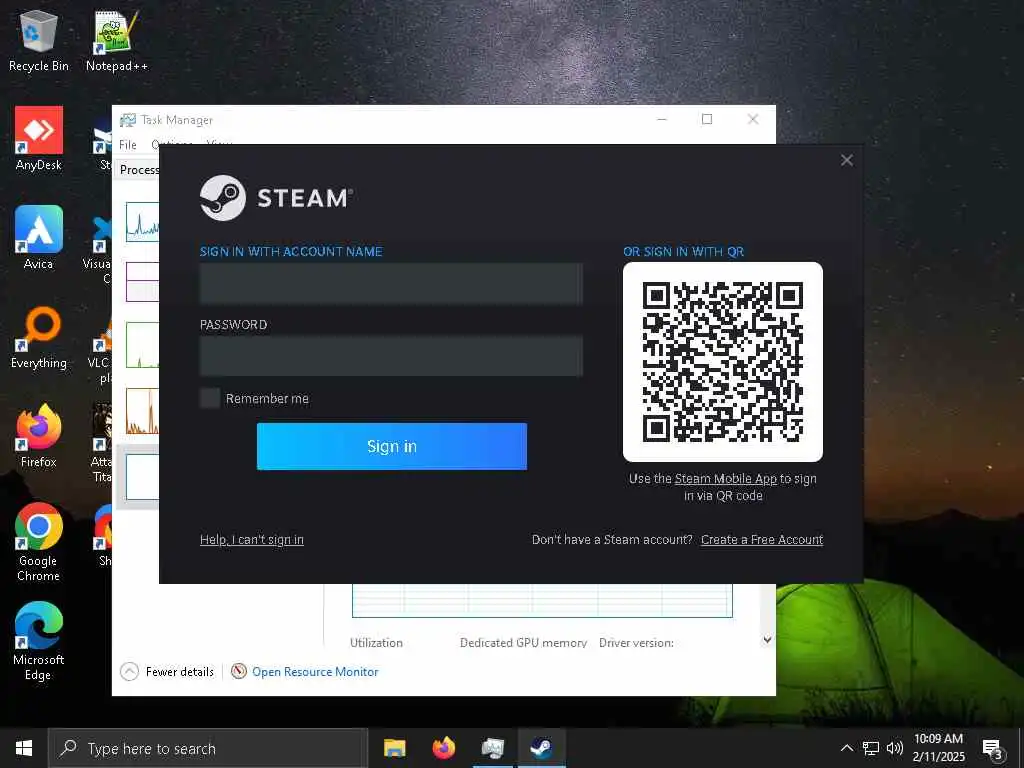
Task: Enable the Remember me checkbox
Action: 210,398
